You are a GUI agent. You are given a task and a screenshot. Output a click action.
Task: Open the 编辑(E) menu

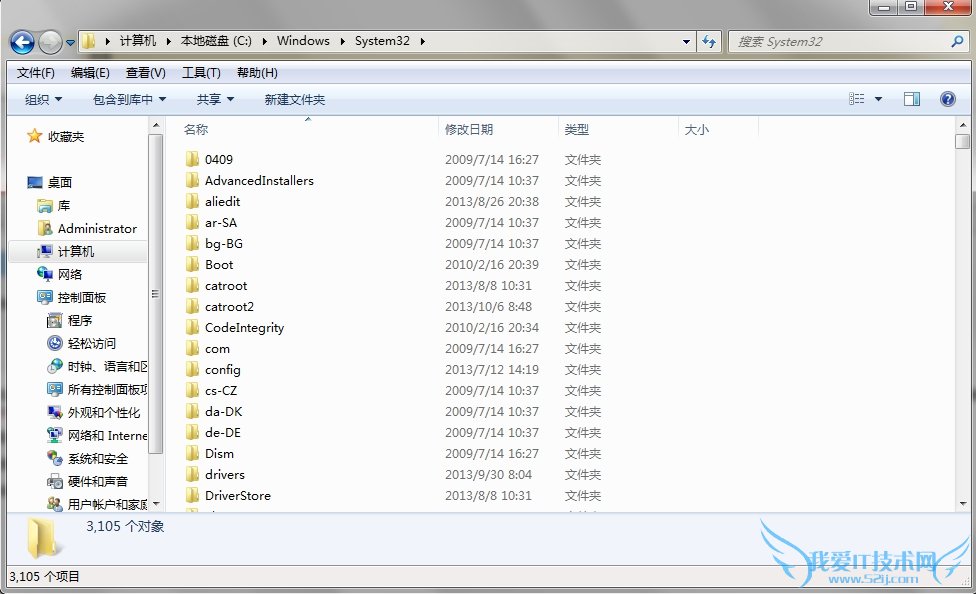click(90, 73)
